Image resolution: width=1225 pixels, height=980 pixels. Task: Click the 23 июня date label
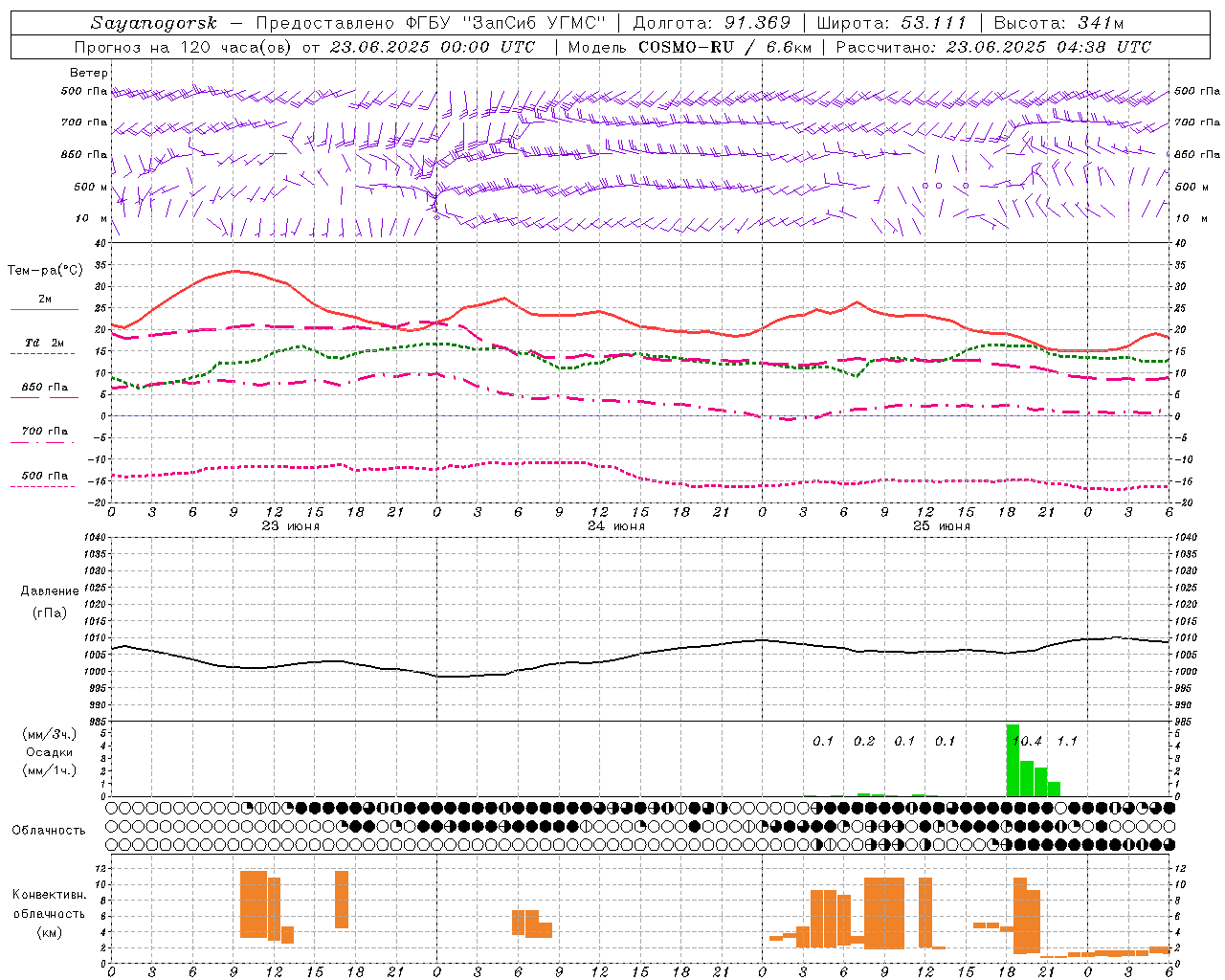291,526
